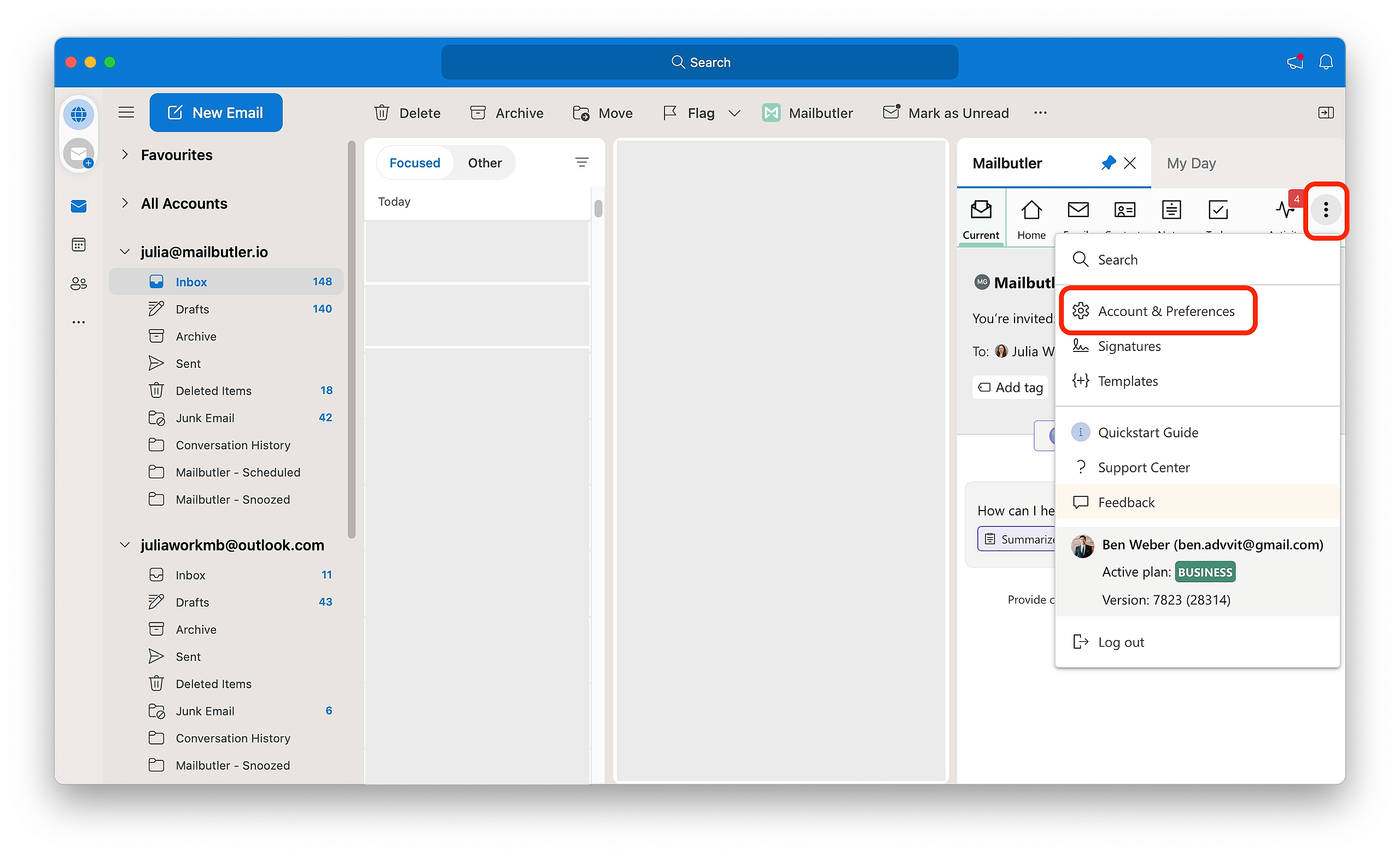Click Ben Weber account profile picture
1400x856 pixels.
pos(1082,546)
